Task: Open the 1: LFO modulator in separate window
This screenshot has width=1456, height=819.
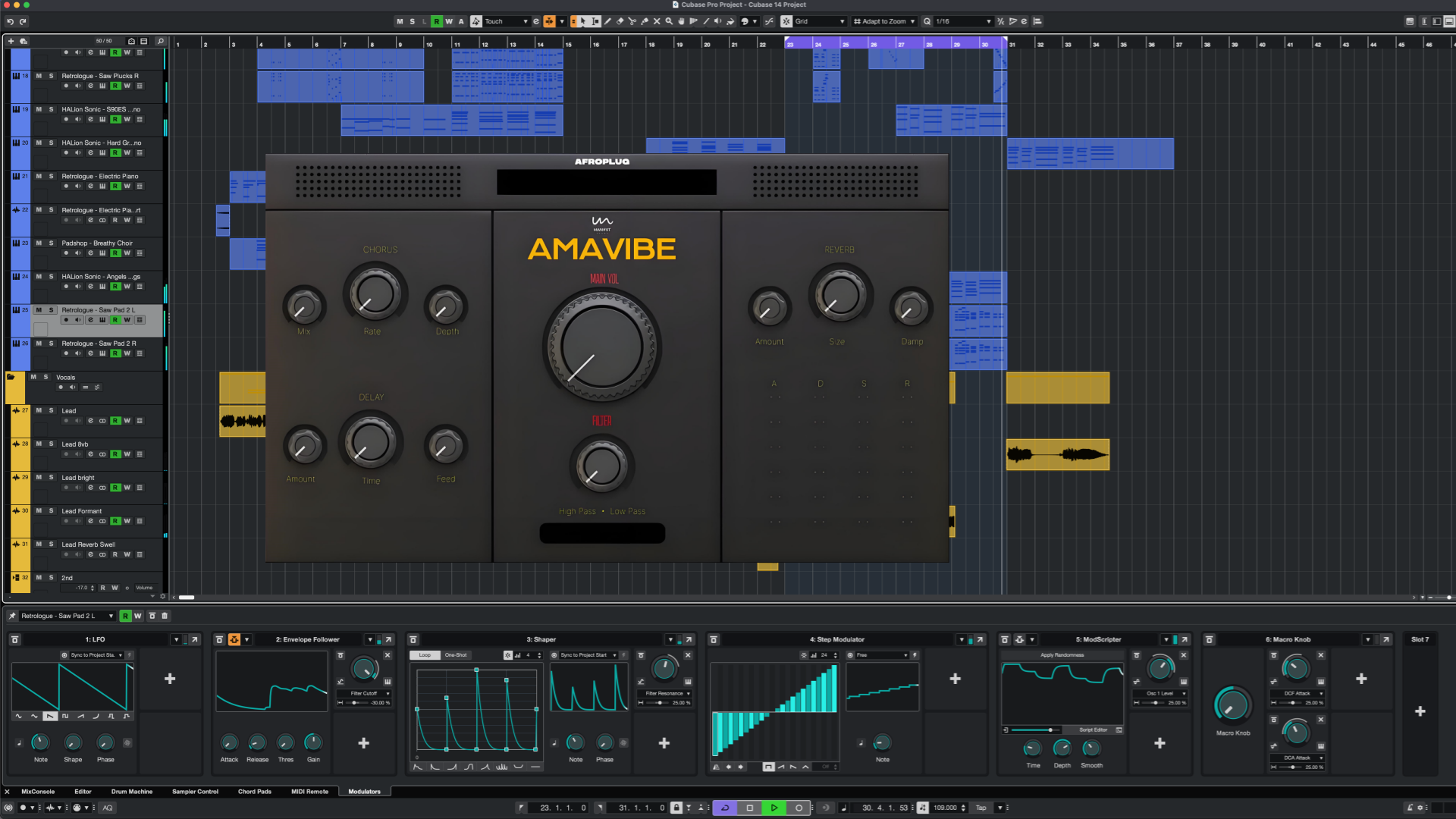Action: (194, 639)
